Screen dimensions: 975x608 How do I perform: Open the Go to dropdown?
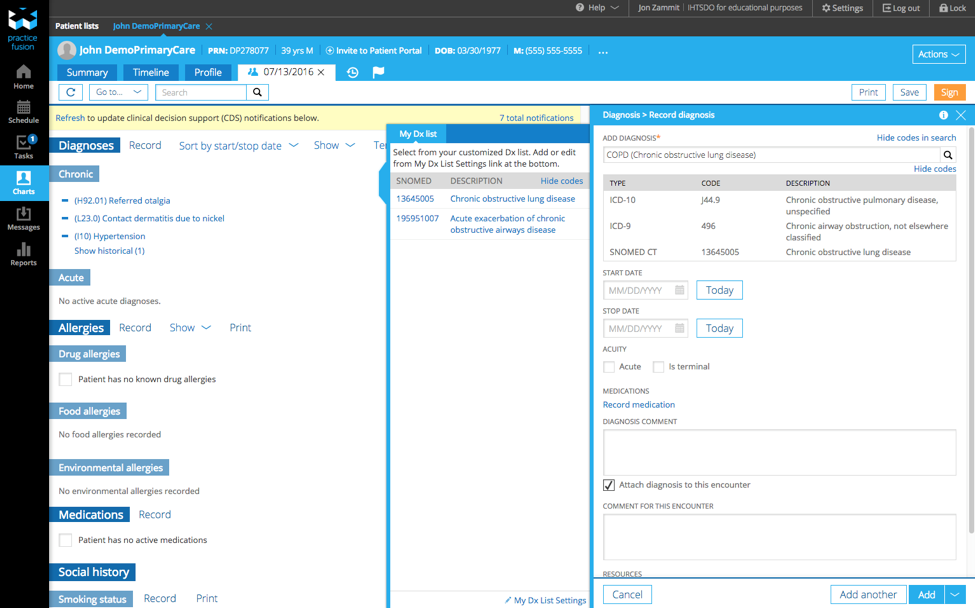pos(118,92)
